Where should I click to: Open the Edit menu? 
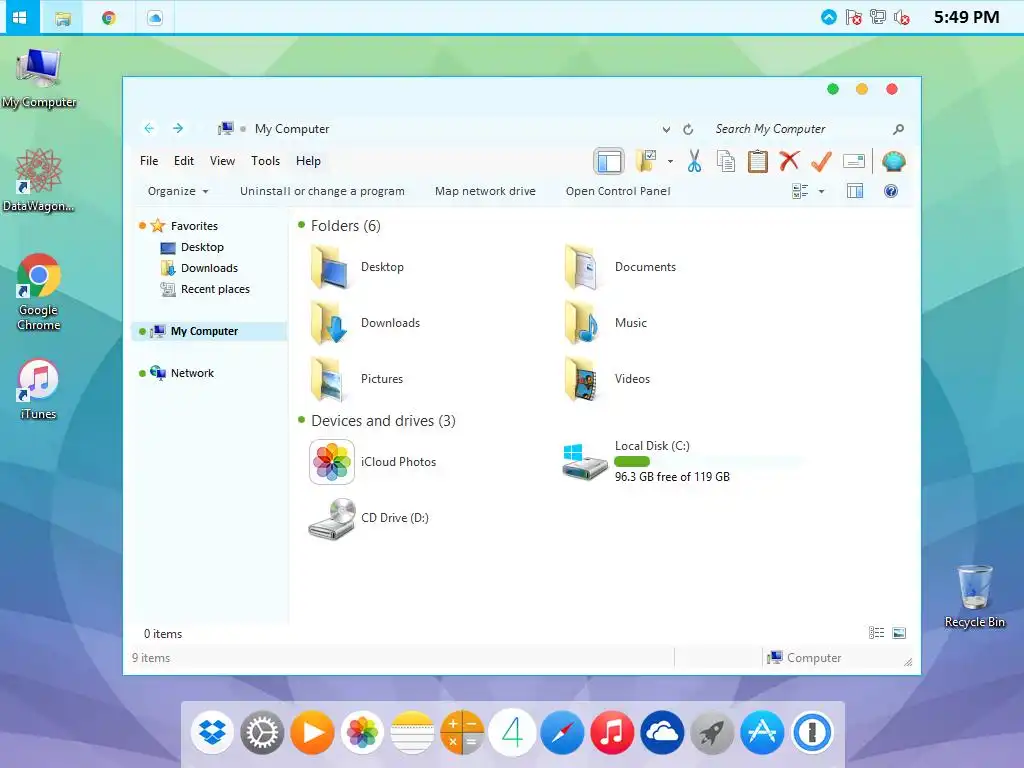[x=184, y=161]
